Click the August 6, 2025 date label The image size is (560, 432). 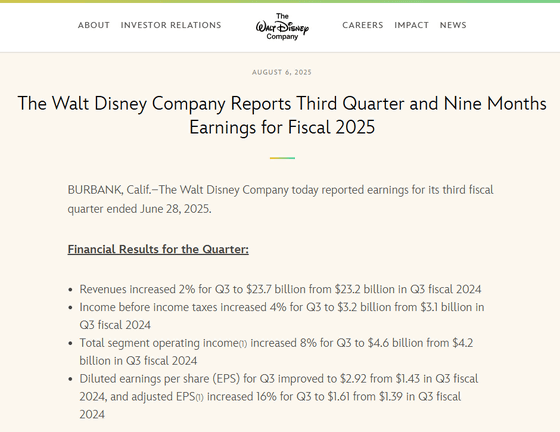282,72
